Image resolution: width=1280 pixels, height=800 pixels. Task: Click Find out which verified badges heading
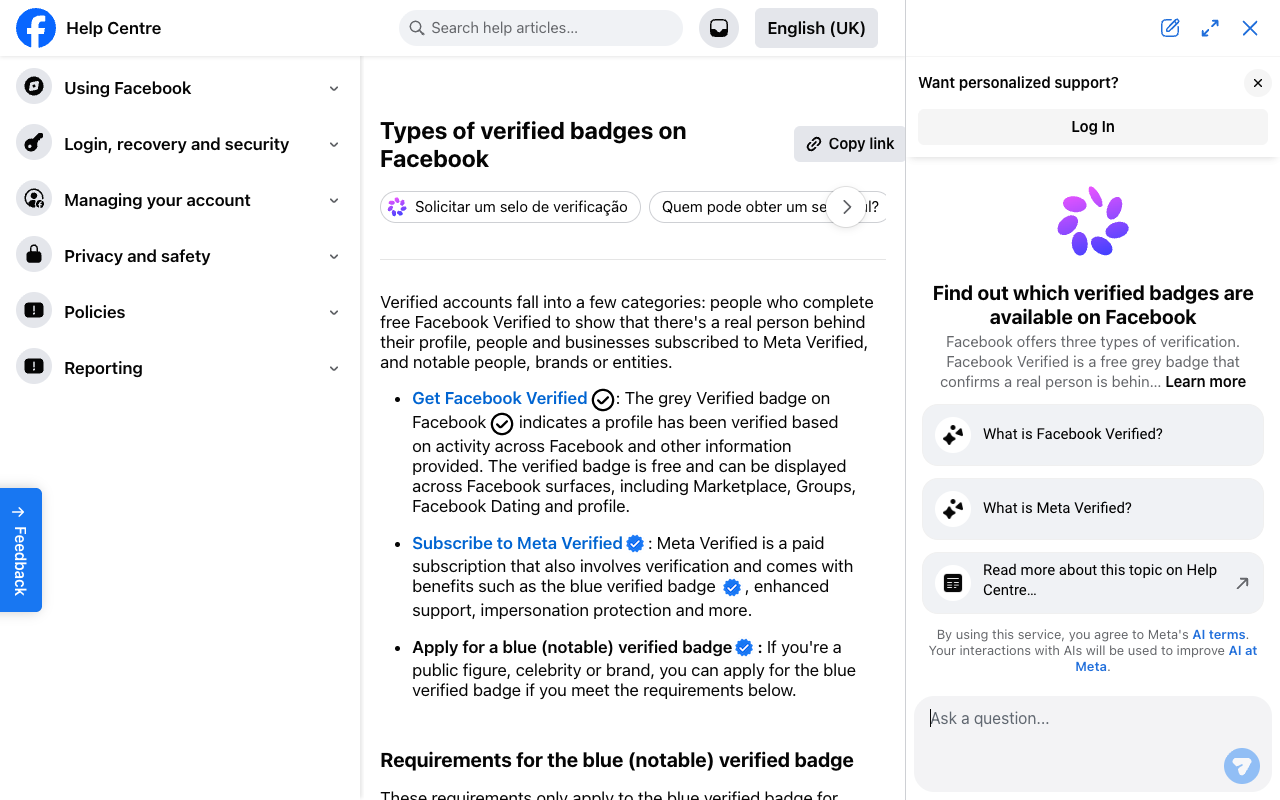[1093, 305]
